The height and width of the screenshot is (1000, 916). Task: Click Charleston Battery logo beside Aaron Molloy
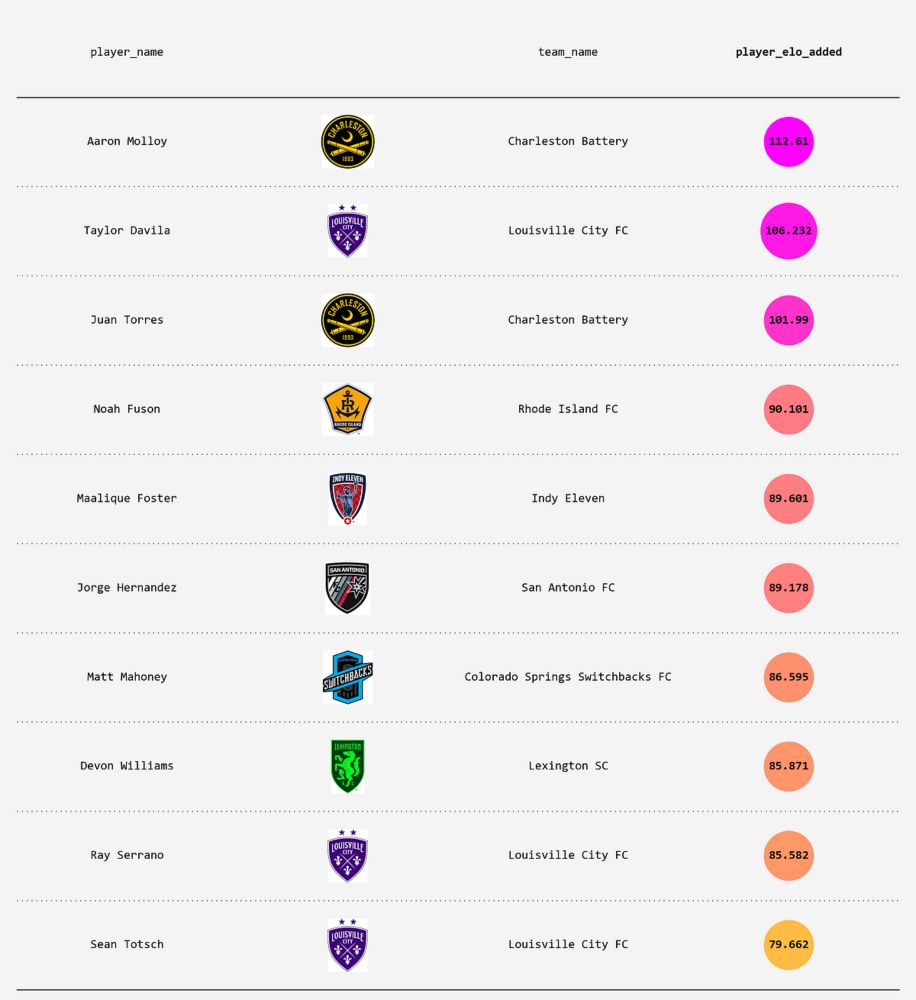tap(347, 141)
